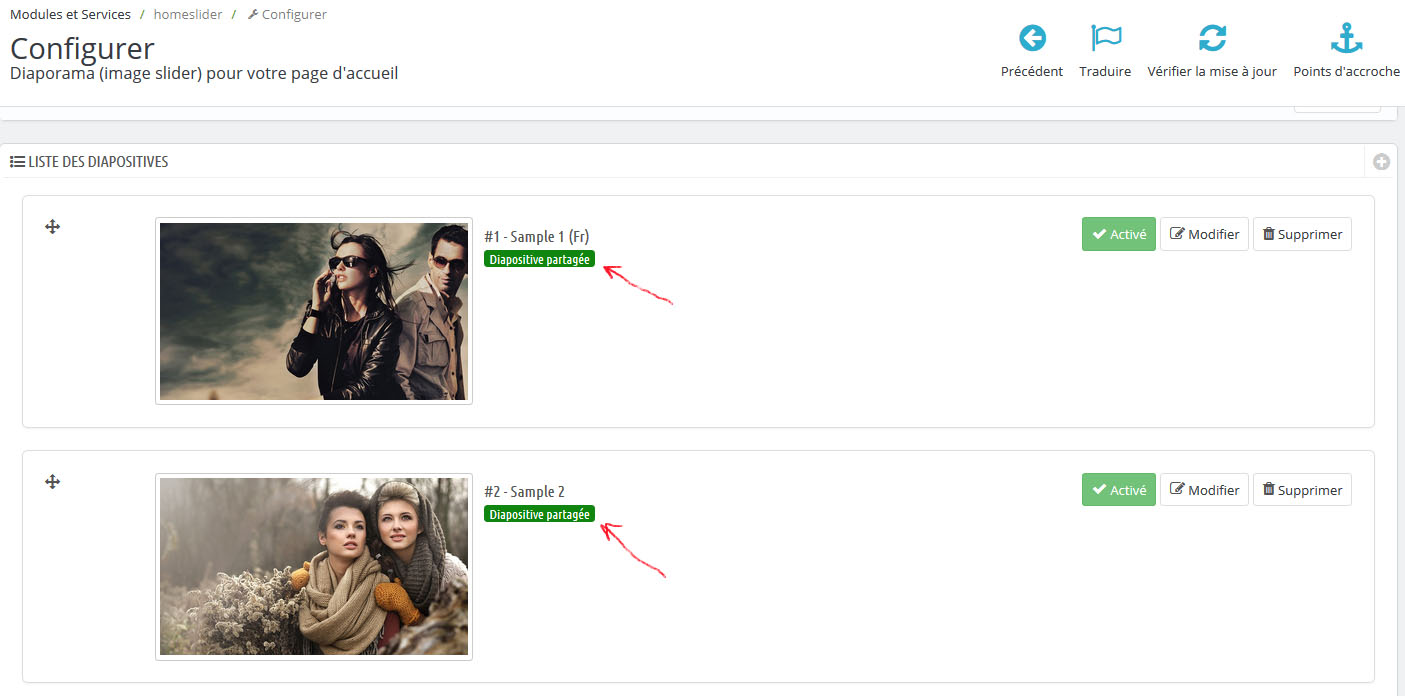This screenshot has height=696, width=1405.
Task: Click the Diaporama (image slider) subtitle text
Action: click(204, 73)
